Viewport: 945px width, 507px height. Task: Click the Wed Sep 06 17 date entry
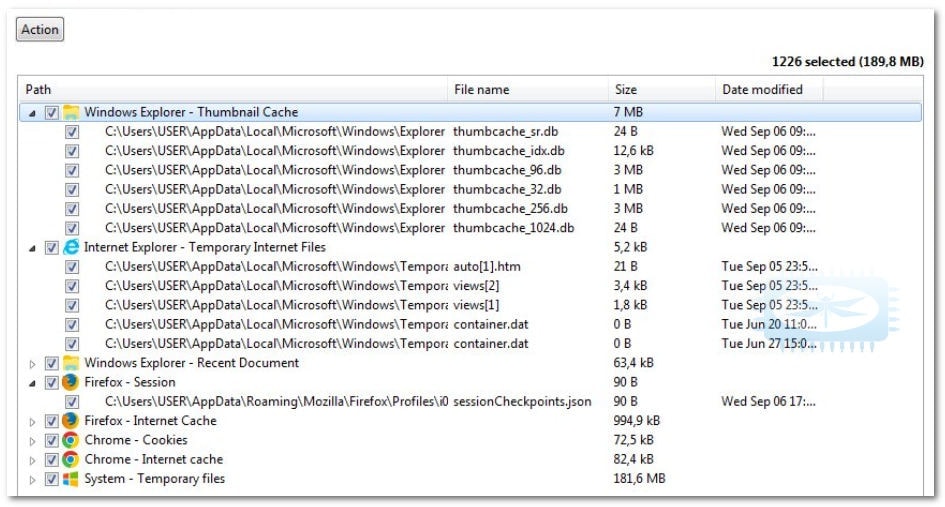click(x=768, y=402)
